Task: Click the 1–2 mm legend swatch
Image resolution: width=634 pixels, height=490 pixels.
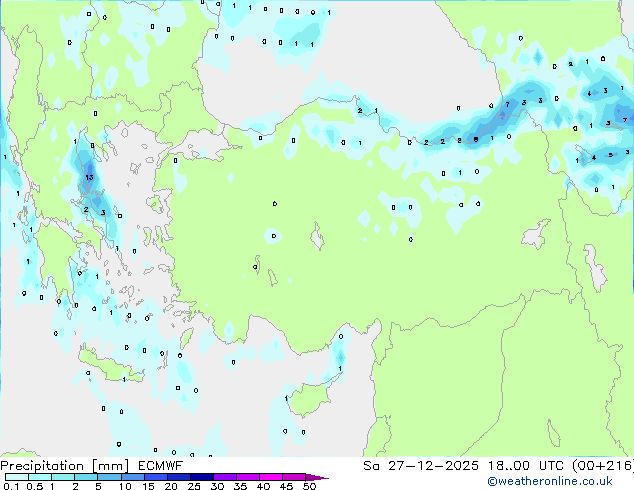Action: point(63,477)
